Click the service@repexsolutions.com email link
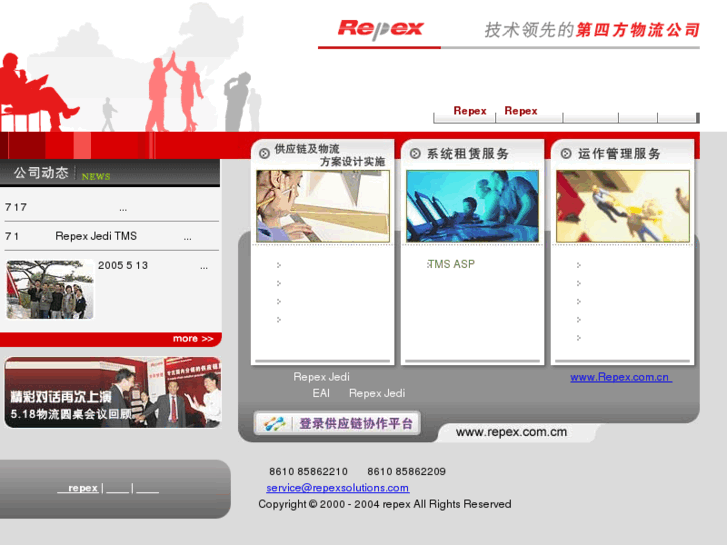727x545 pixels. (x=338, y=488)
